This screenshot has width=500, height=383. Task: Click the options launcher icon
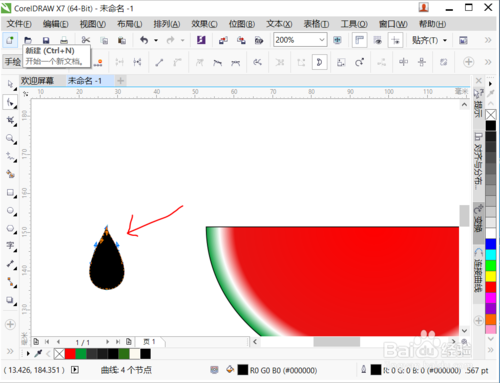pyautogui.click(x=463, y=40)
